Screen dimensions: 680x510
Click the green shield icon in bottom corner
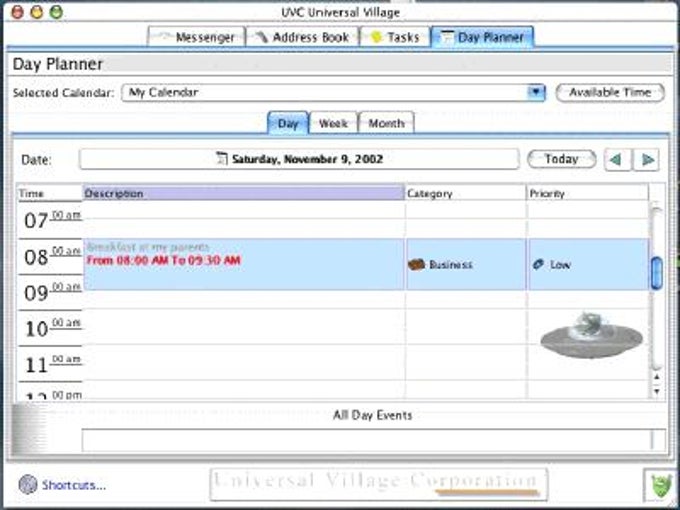(659, 484)
